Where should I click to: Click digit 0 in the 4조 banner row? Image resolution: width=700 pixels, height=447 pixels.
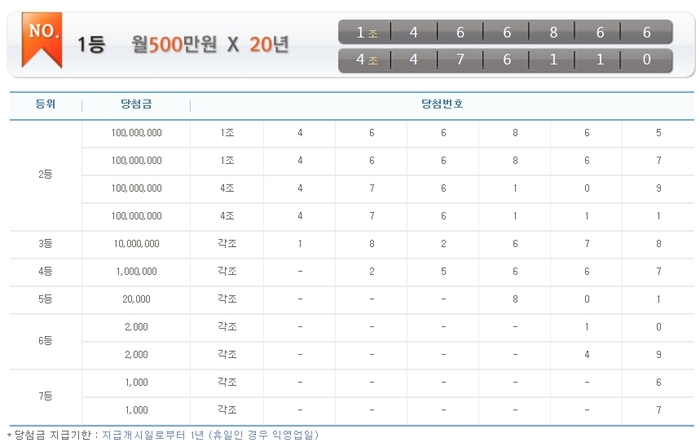click(646, 60)
